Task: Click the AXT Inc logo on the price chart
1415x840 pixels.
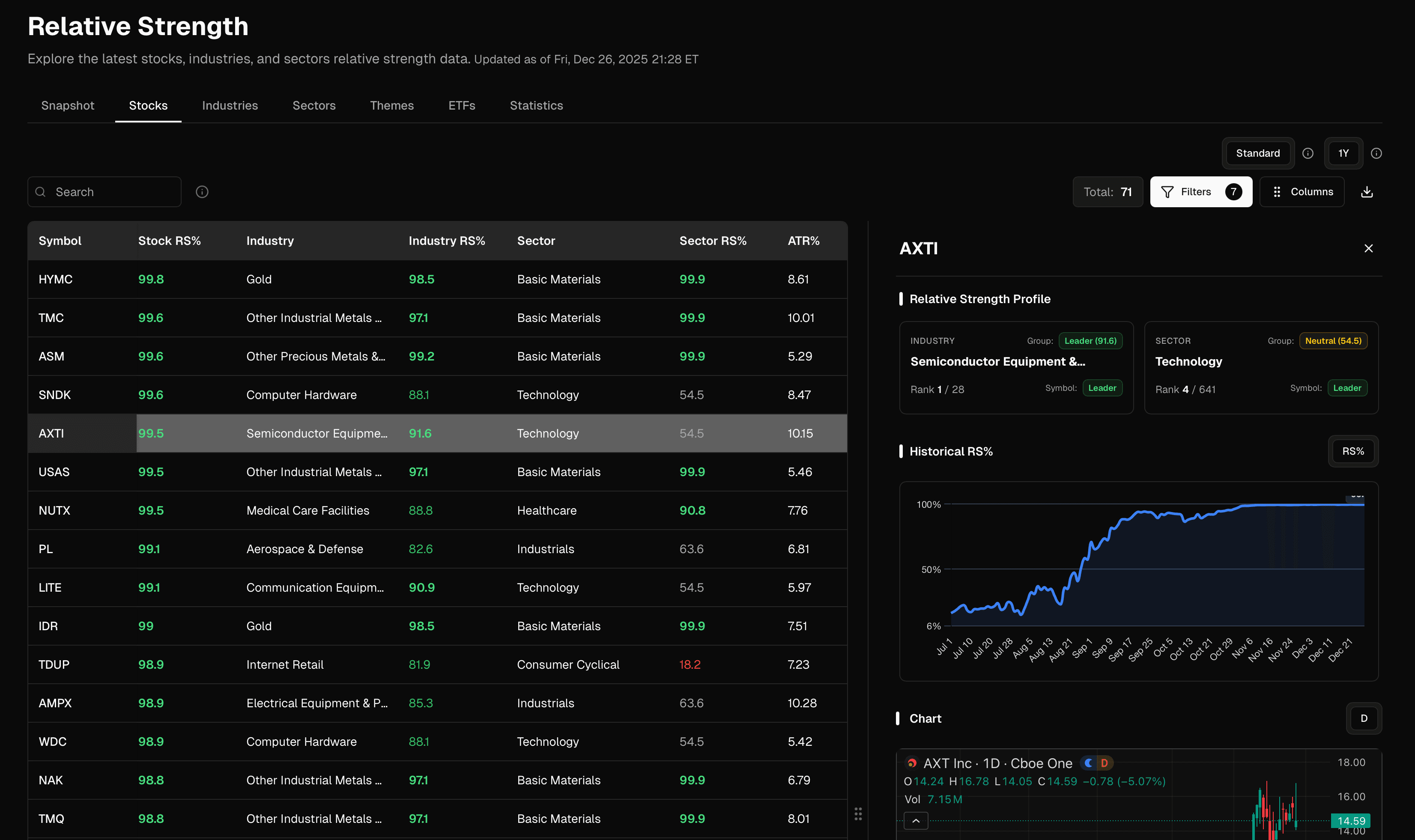Action: coord(912,763)
